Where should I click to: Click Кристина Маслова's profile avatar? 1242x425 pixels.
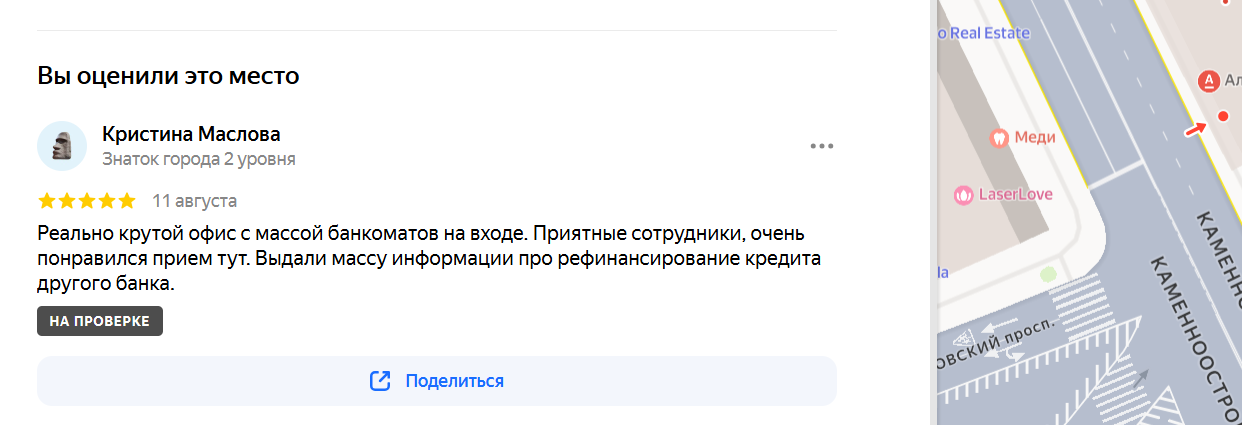[x=62, y=146]
